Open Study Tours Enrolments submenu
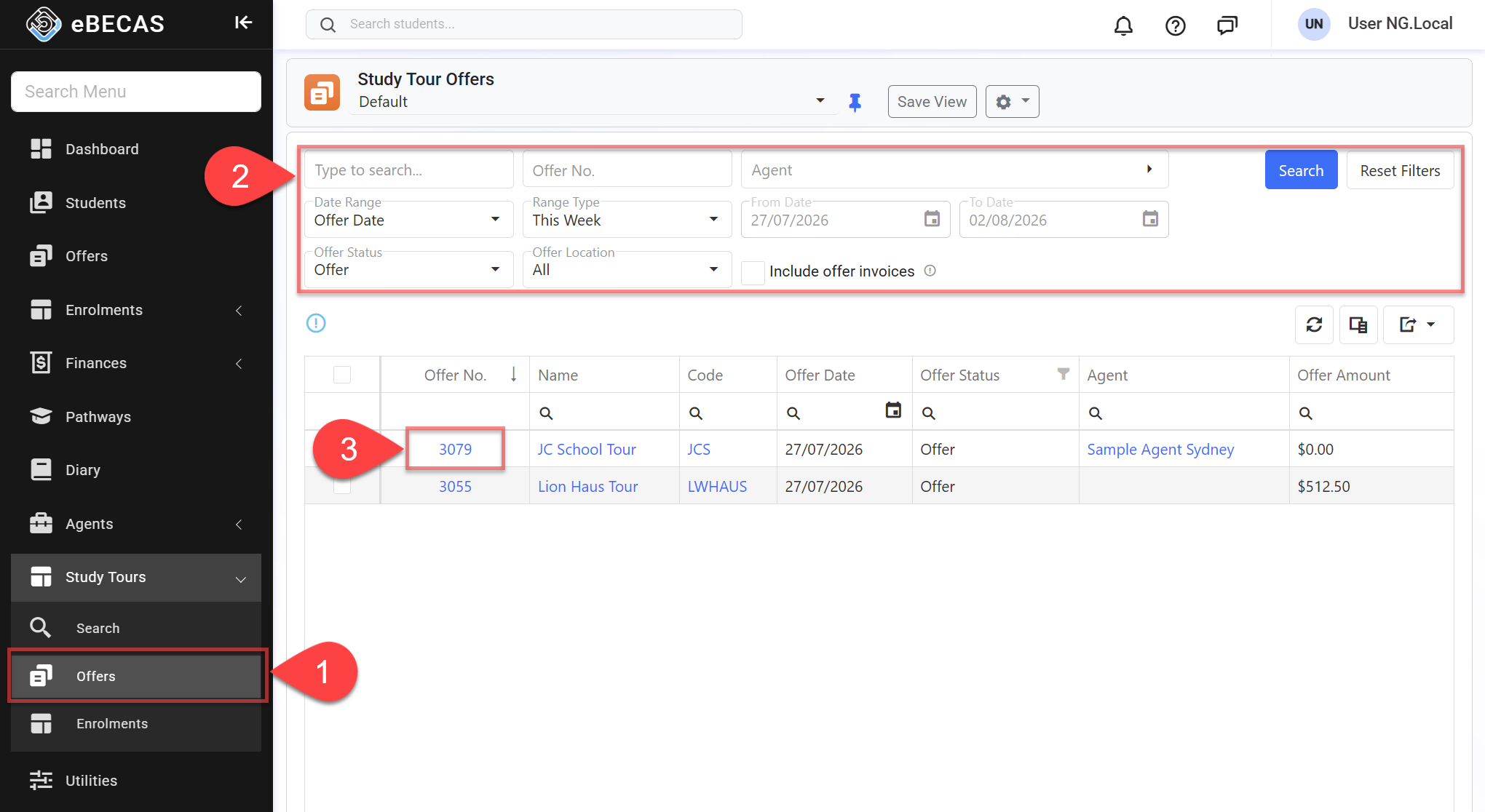The image size is (1485, 812). (x=136, y=724)
